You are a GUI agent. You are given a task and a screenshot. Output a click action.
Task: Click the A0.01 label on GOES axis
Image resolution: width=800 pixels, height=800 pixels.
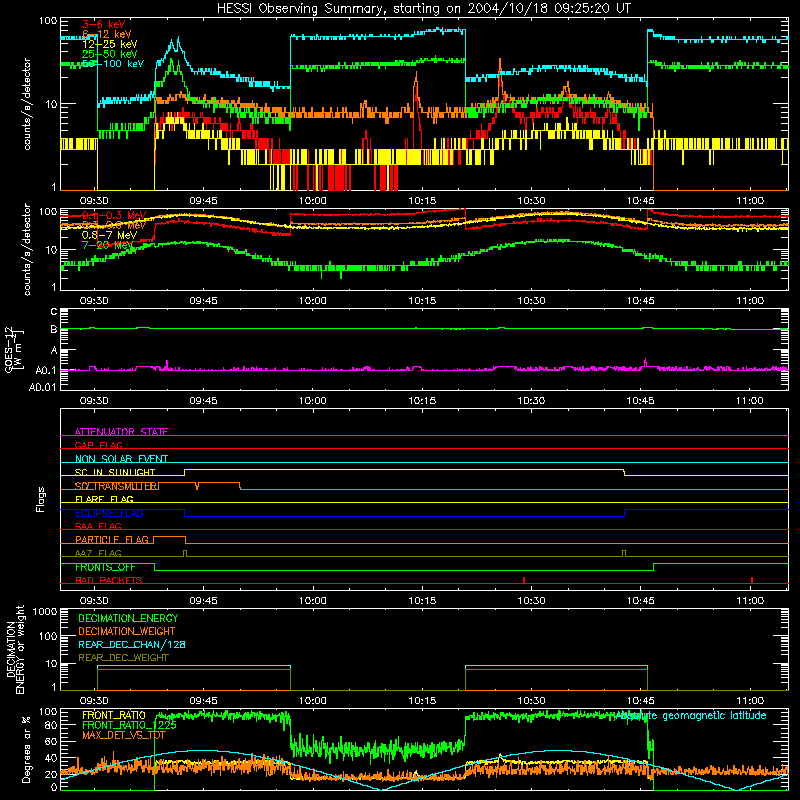[x=42, y=387]
